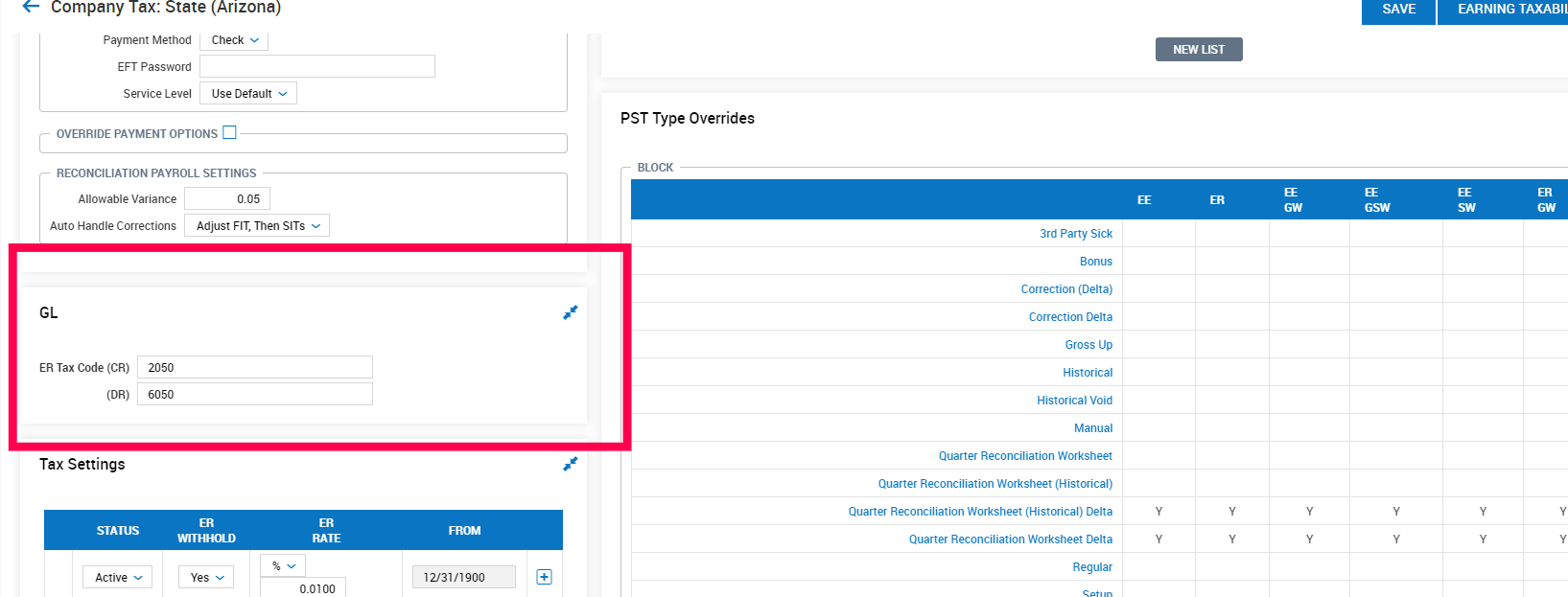This screenshot has width=1568, height=597.
Task: Open the Status dropdown showing Active
Action: pos(118,577)
